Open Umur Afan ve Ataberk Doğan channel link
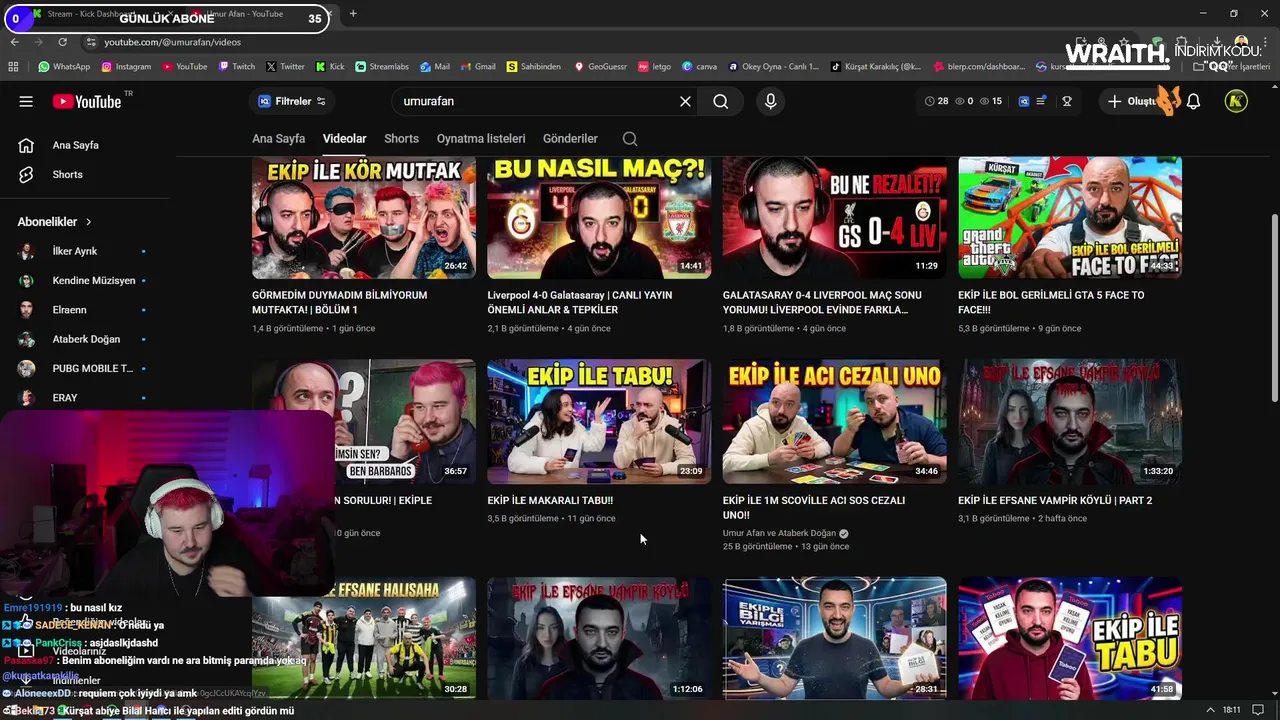 pyautogui.click(x=779, y=533)
